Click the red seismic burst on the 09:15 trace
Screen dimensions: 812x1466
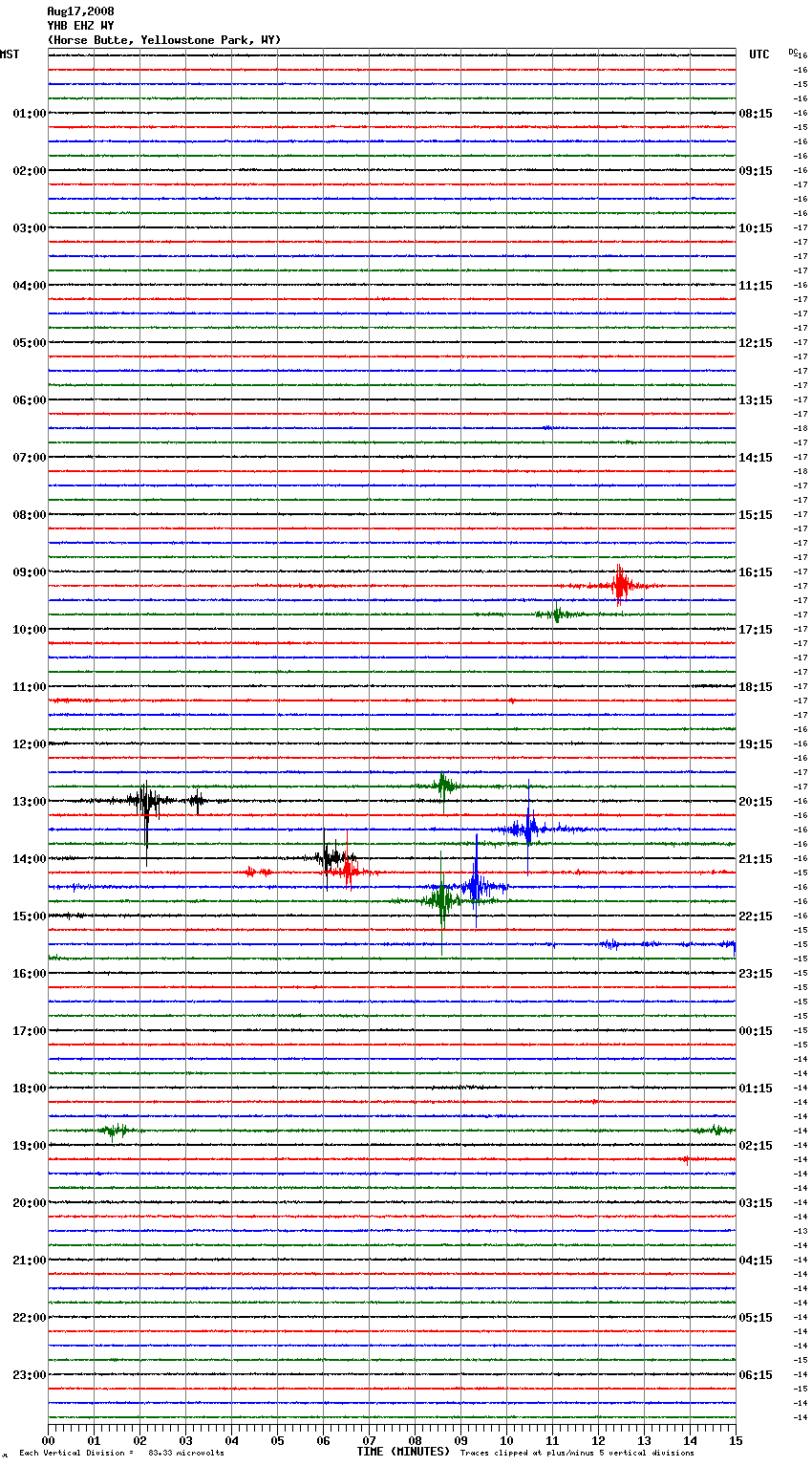tap(620, 586)
